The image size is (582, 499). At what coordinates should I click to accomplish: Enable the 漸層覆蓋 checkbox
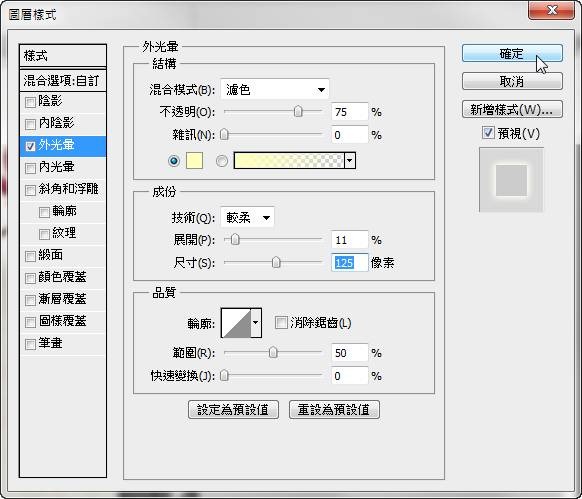coord(30,300)
